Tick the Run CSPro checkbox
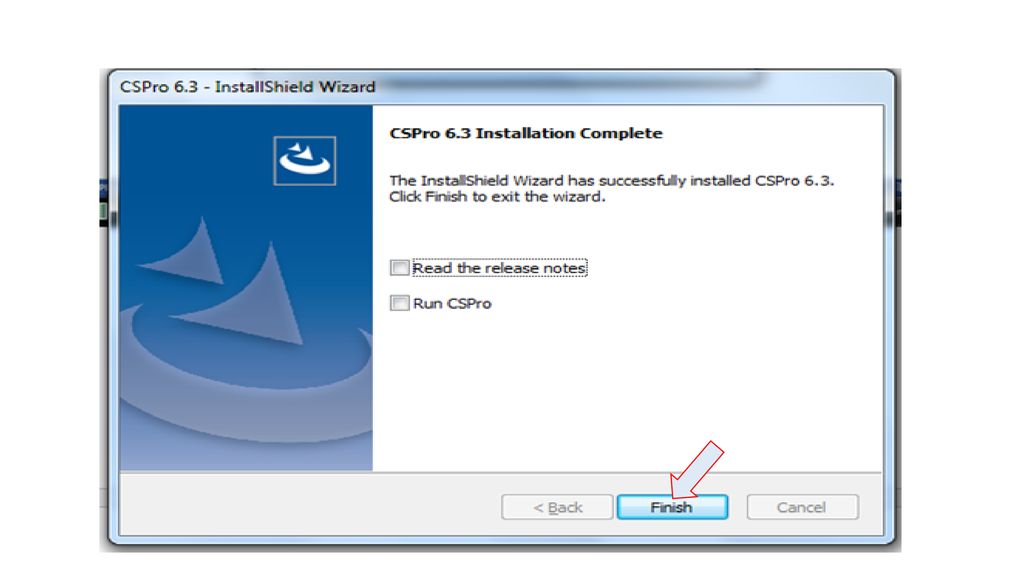 point(400,303)
